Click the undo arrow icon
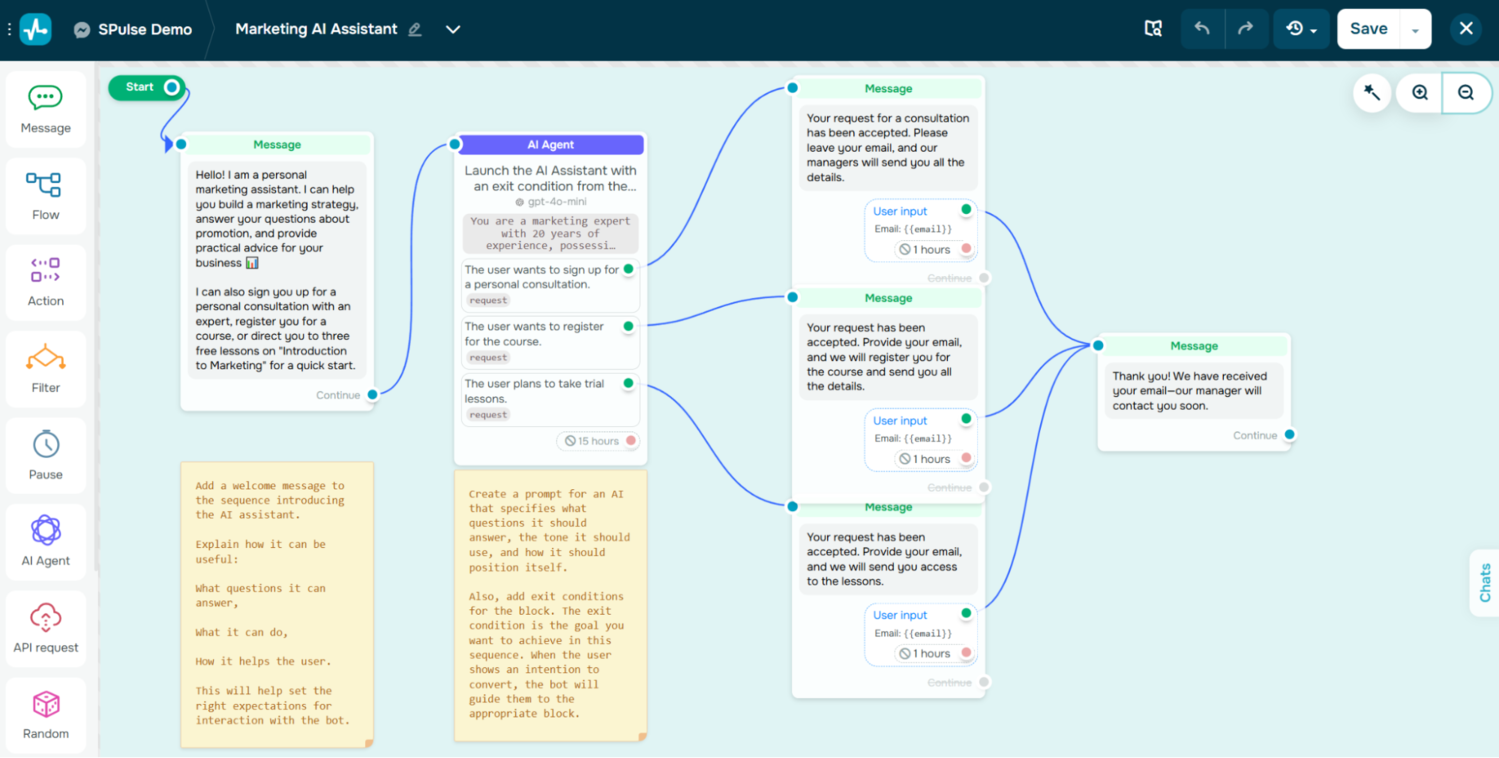This screenshot has height=758, width=1499. (1201, 28)
